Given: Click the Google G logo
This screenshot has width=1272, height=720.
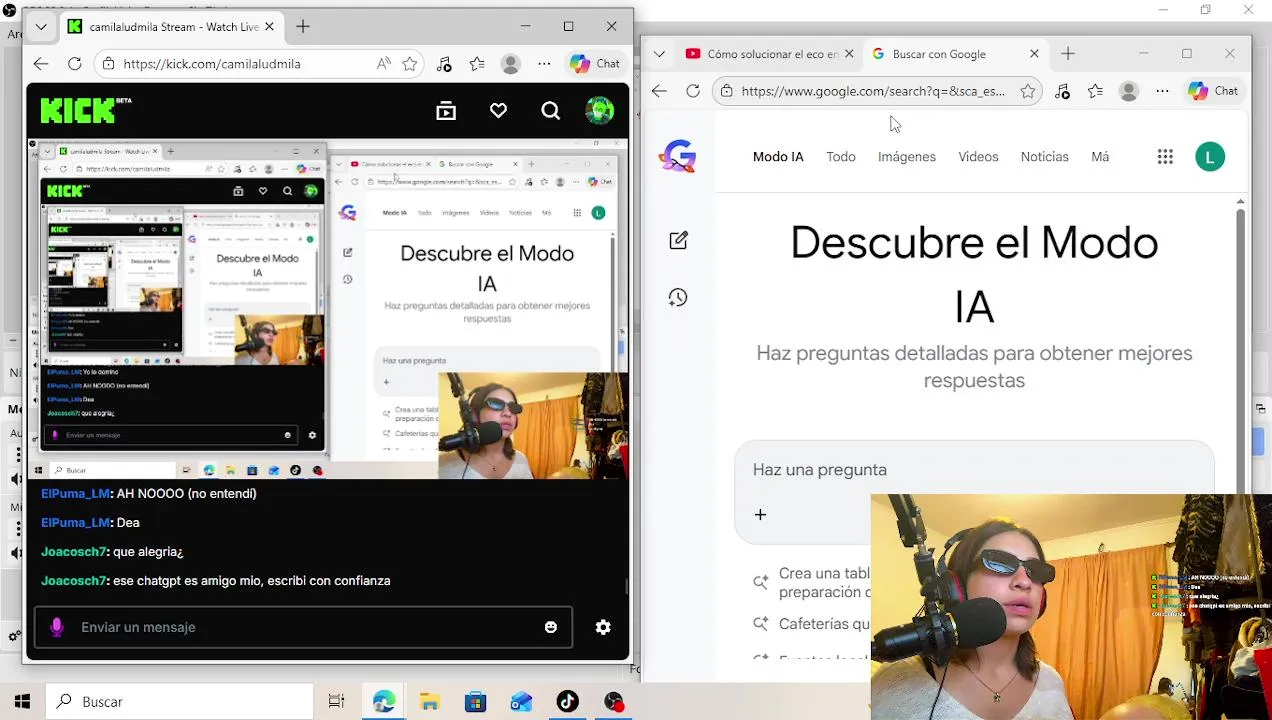Looking at the screenshot, I should pyautogui.click(x=678, y=157).
